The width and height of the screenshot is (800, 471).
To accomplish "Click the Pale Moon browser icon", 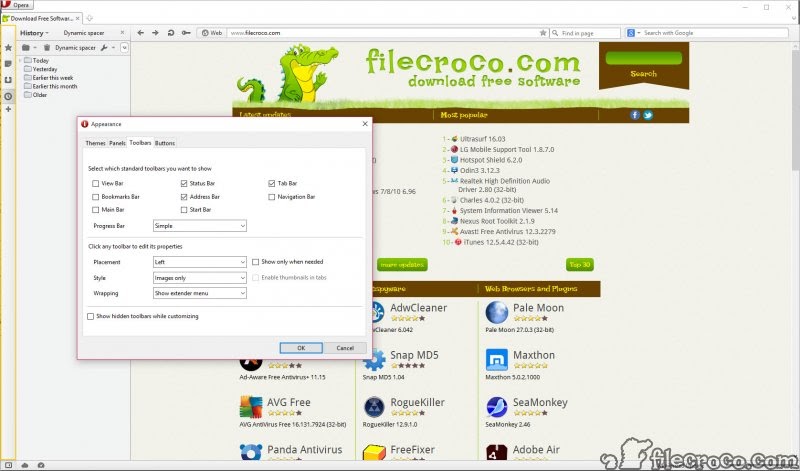I will coord(496,312).
